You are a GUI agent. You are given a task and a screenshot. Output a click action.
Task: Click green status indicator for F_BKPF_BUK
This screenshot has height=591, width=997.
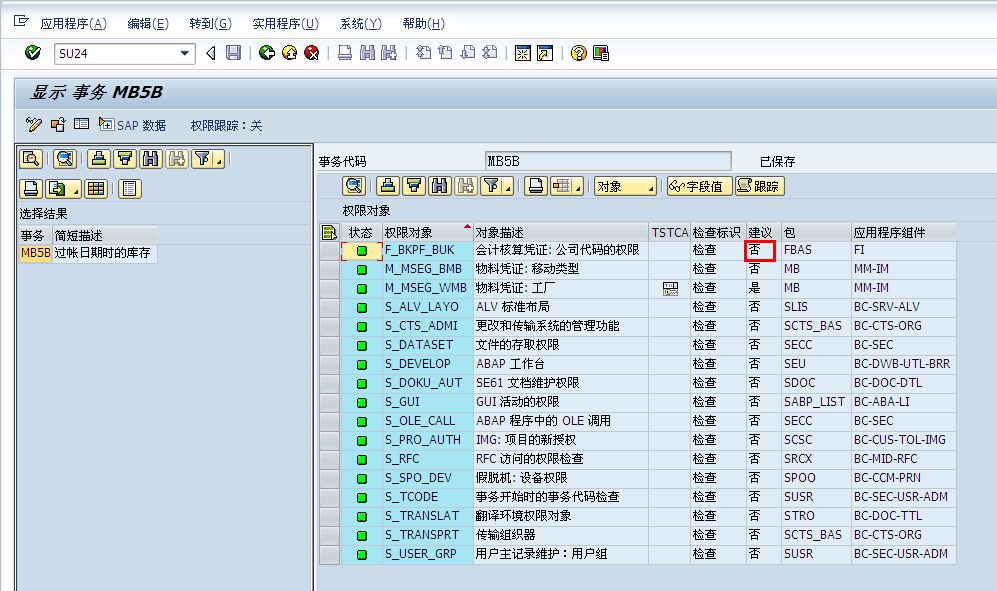361,250
